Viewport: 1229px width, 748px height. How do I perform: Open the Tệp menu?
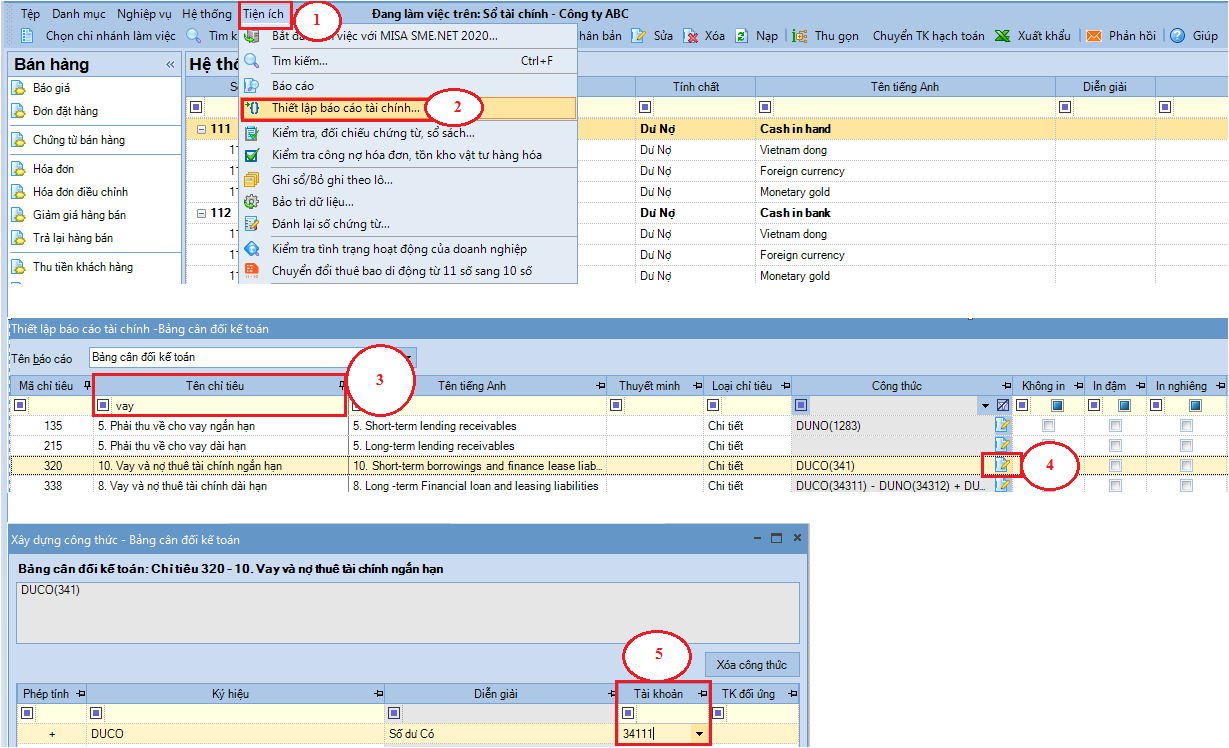click(x=31, y=15)
